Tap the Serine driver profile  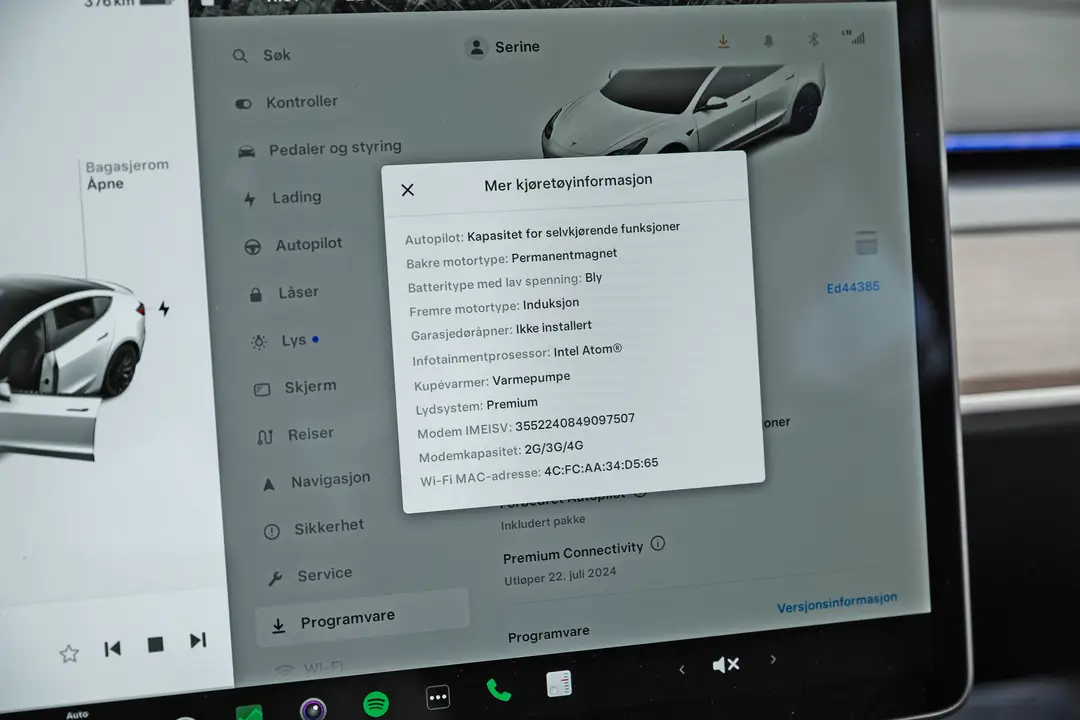pos(502,47)
